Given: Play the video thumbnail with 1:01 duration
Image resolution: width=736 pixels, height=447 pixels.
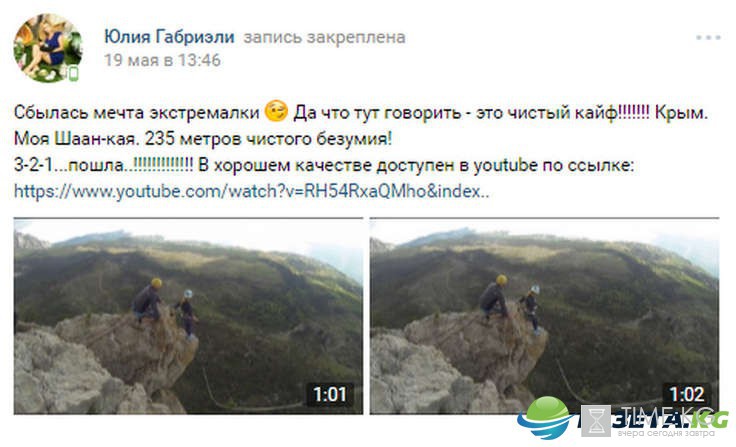Looking at the screenshot, I should 188,316.
